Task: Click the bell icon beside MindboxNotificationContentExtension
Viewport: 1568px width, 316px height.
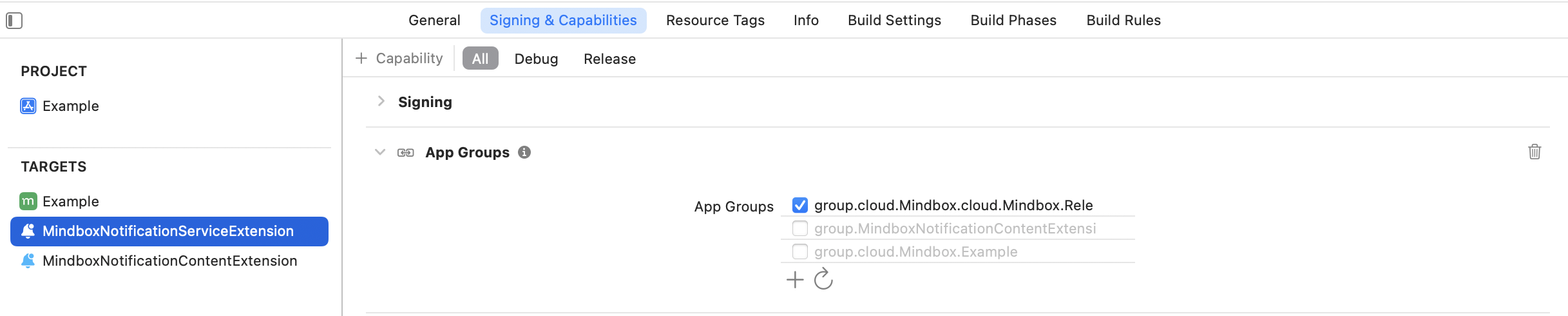Action: click(x=28, y=261)
